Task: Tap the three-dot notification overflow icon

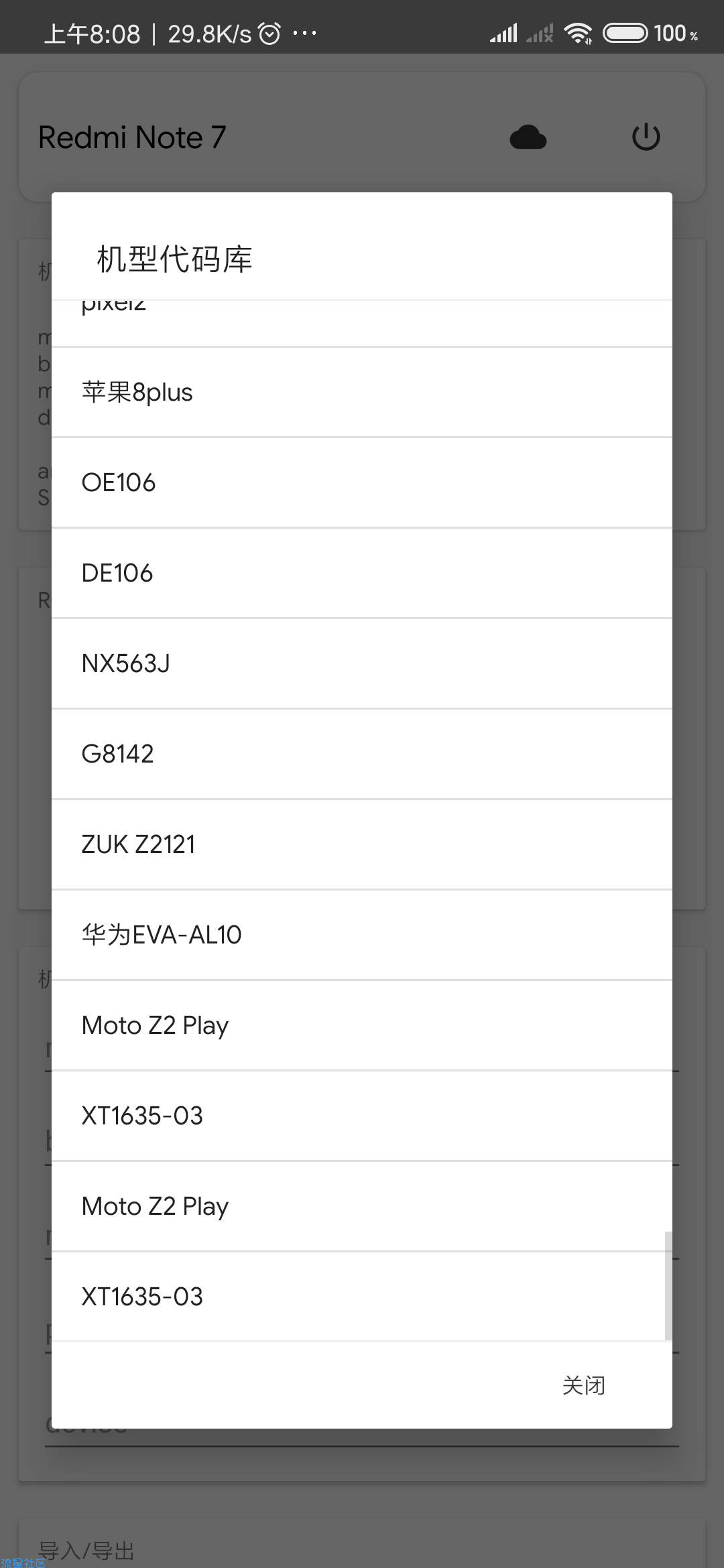Action: pyautogui.click(x=304, y=33)
